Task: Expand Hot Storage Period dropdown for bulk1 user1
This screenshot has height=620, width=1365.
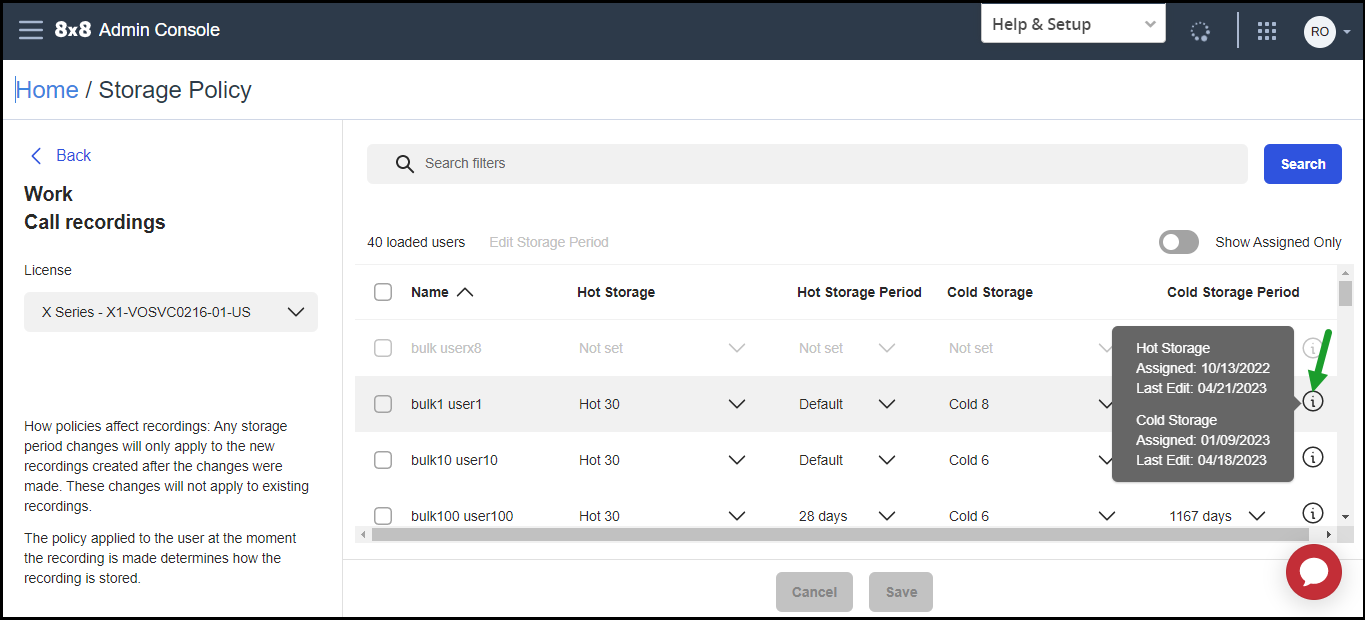Action: pos(887,404)
